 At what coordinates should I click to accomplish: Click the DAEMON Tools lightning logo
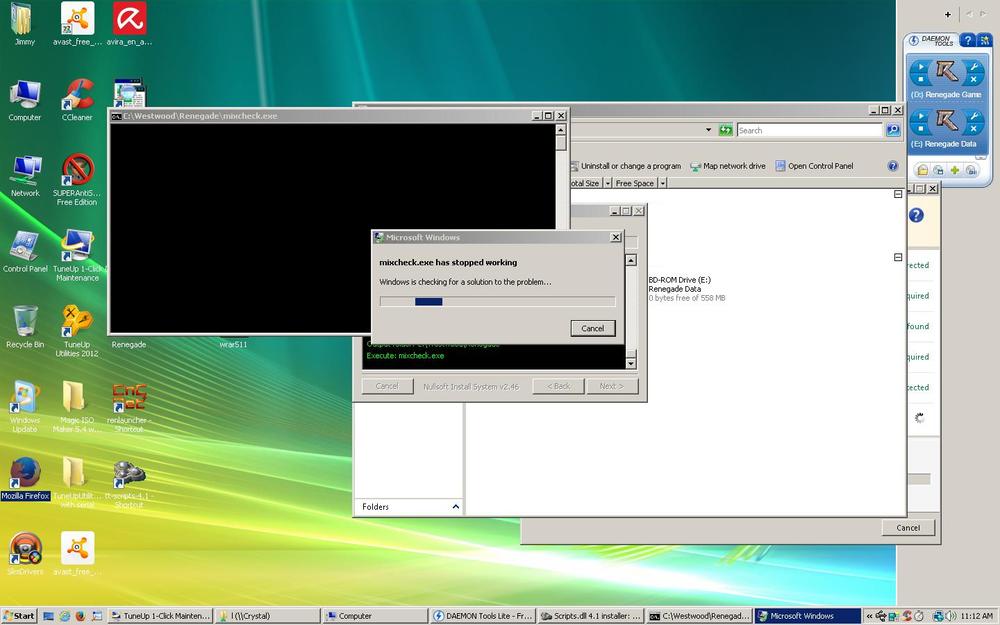(x=913, y=41)
